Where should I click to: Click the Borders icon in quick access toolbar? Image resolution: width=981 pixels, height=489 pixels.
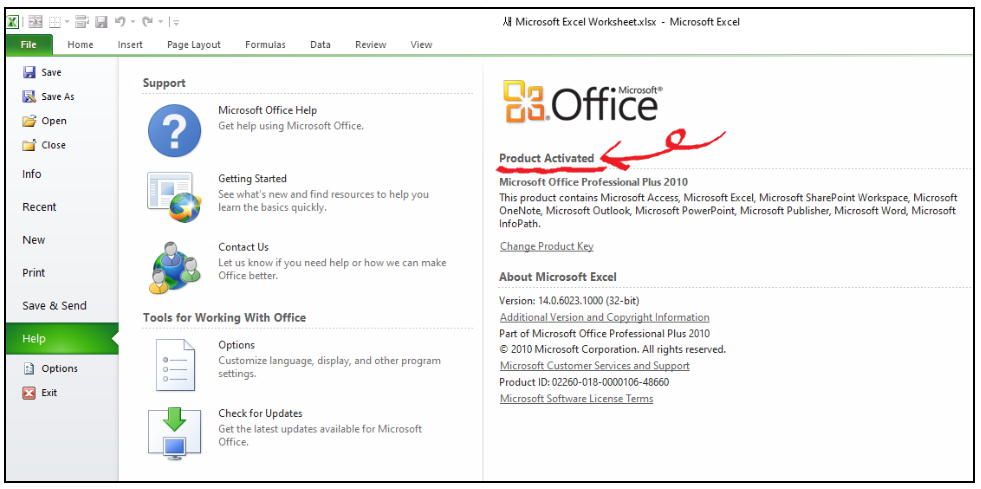(55, 22)
